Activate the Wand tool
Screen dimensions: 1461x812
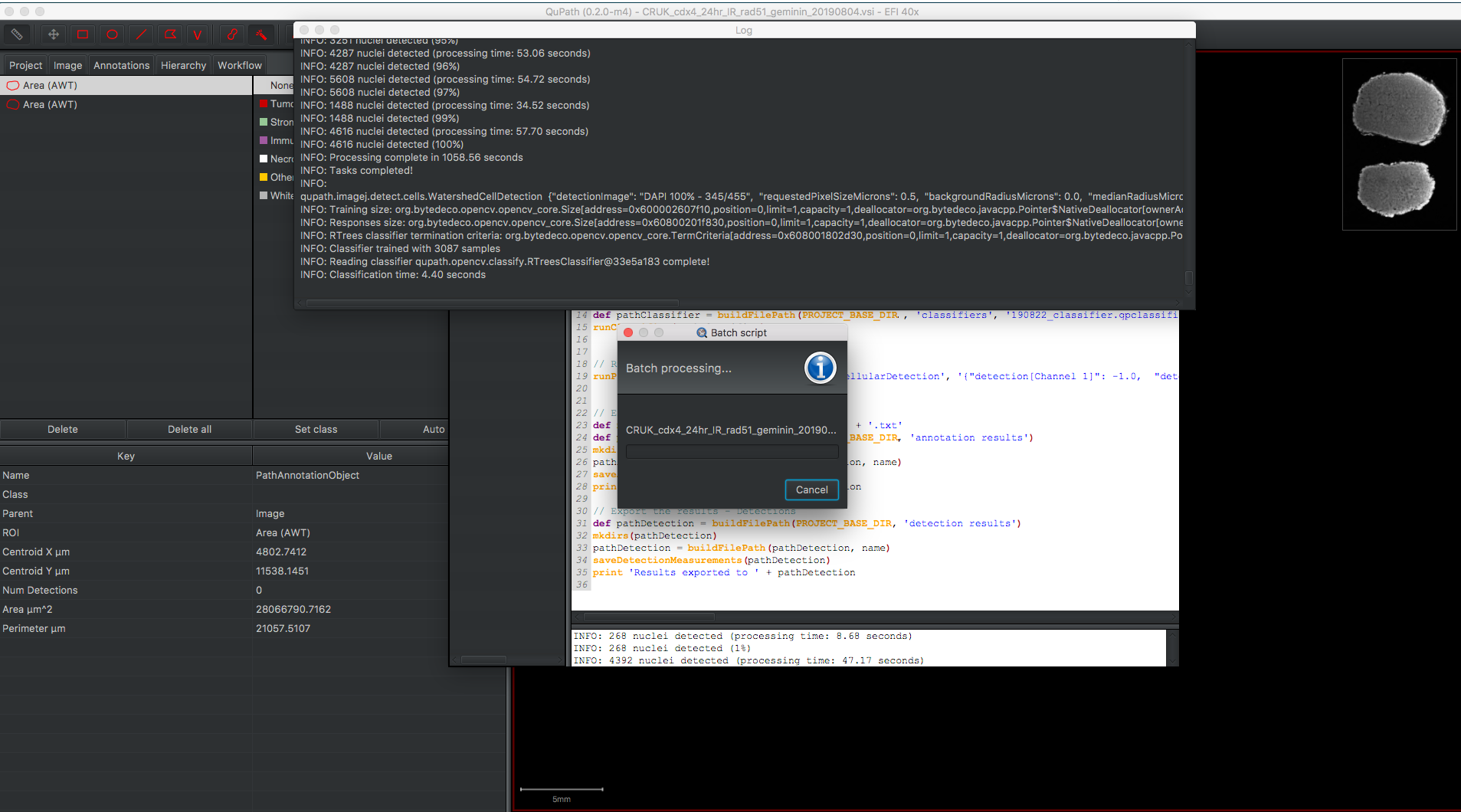(261, 34)
